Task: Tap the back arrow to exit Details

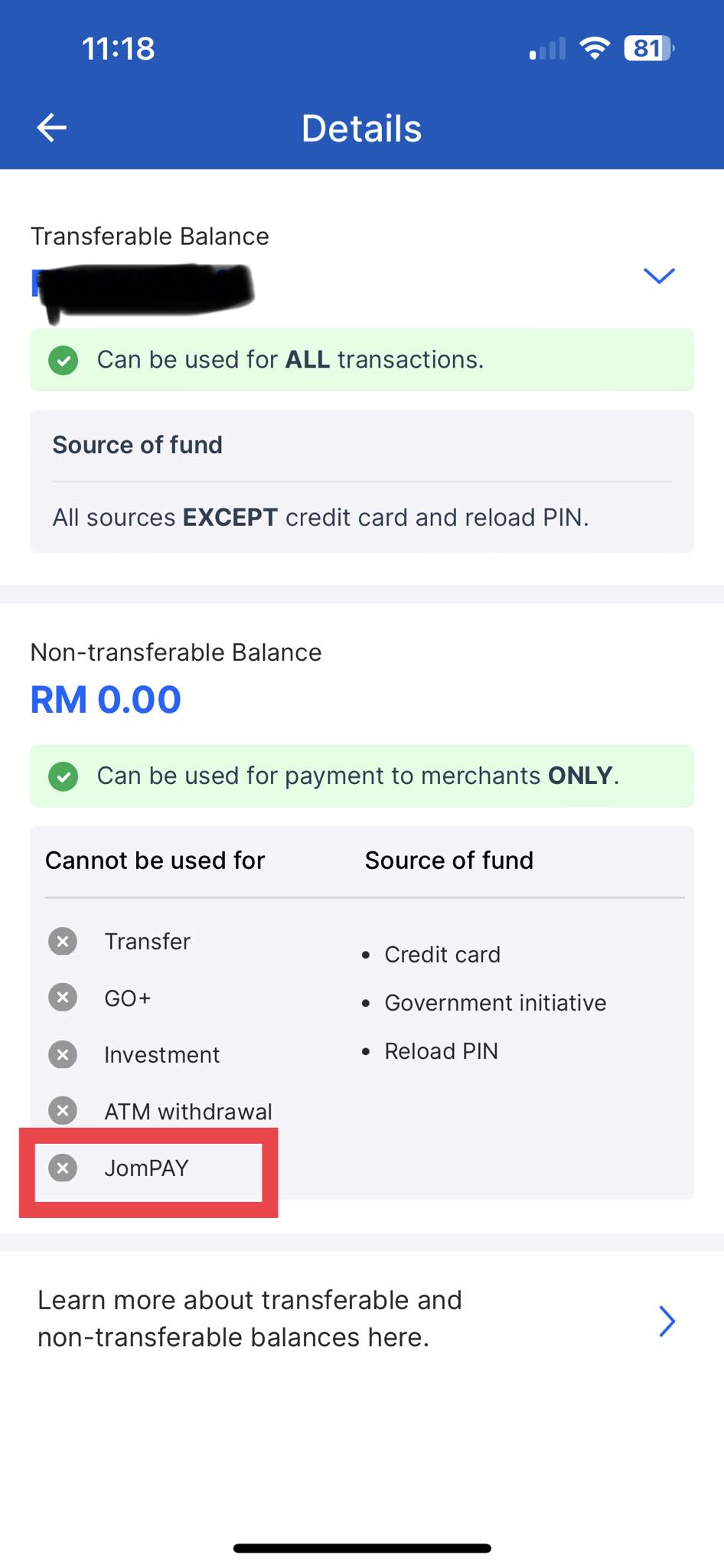Action: (x=51, y=126)
